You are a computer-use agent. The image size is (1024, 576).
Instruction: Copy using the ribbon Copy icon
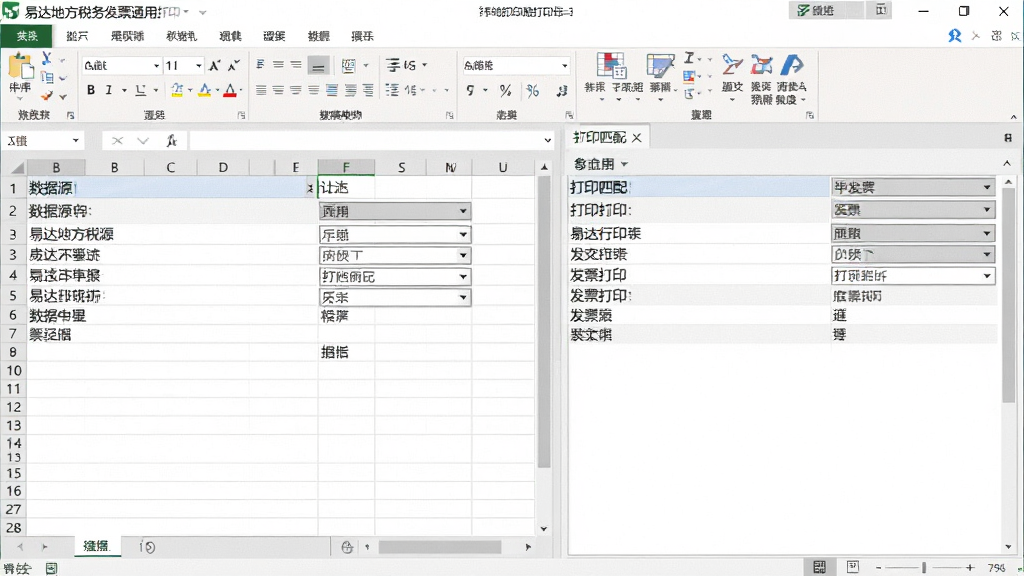click(46, 78)
